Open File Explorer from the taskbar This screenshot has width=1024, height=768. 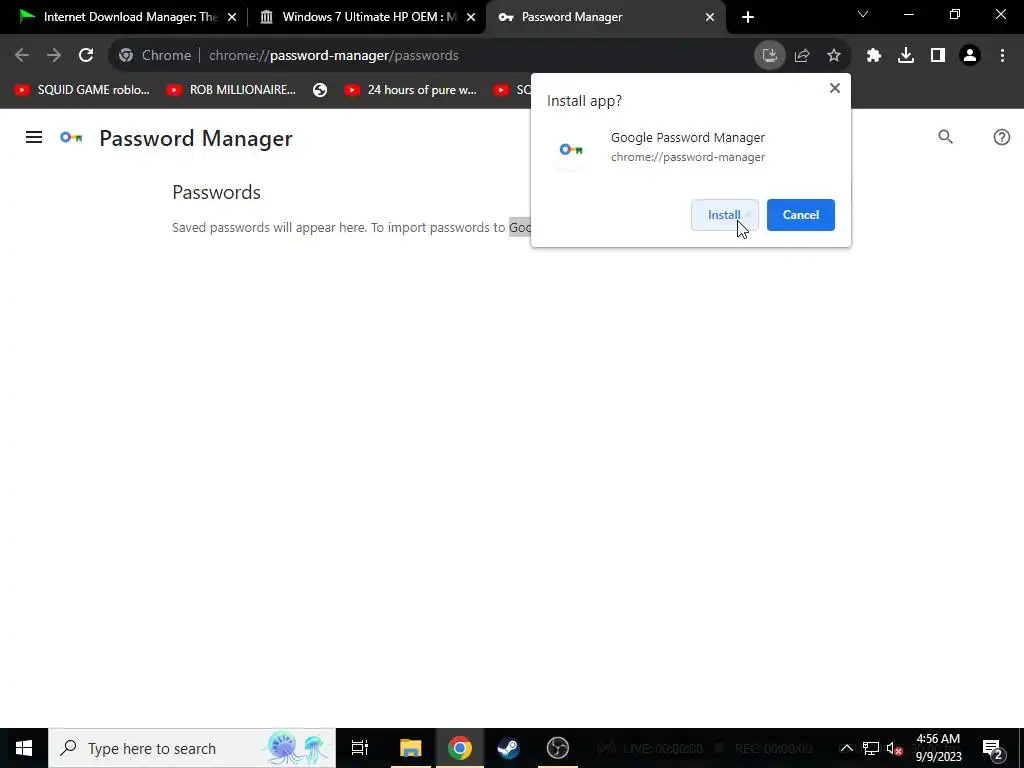point(411,748)
